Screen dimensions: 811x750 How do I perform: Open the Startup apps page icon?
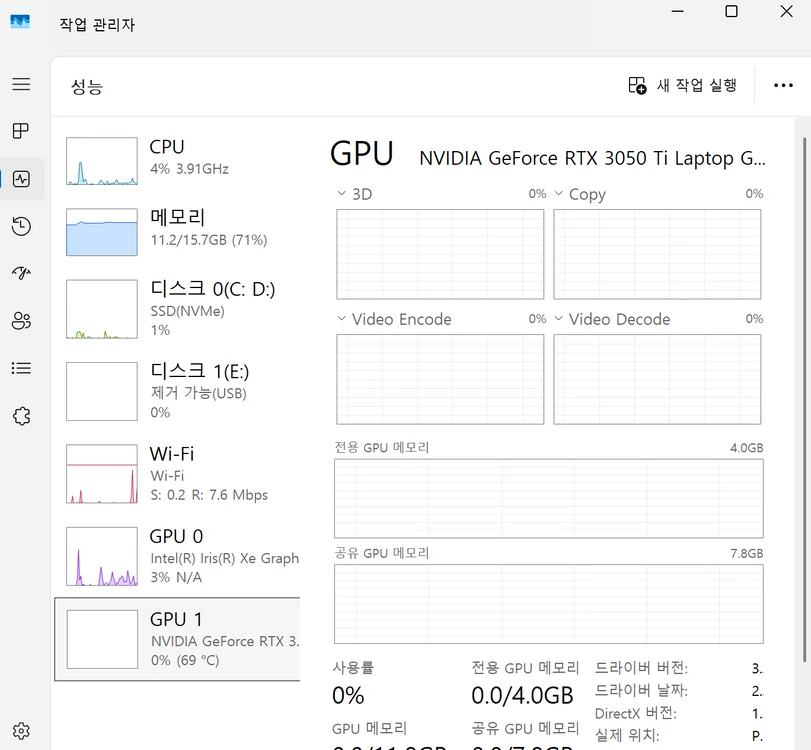21,273
